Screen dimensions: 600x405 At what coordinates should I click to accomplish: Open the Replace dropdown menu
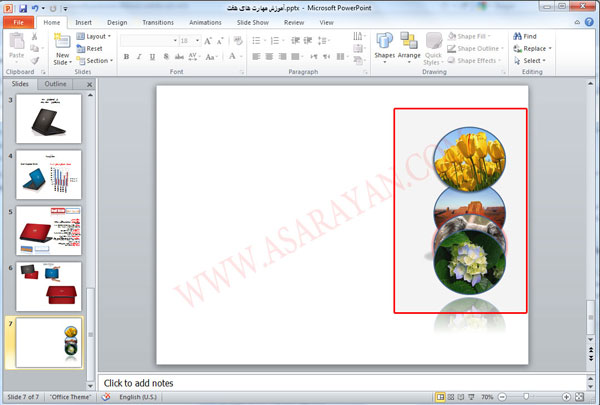click(535, 48)
